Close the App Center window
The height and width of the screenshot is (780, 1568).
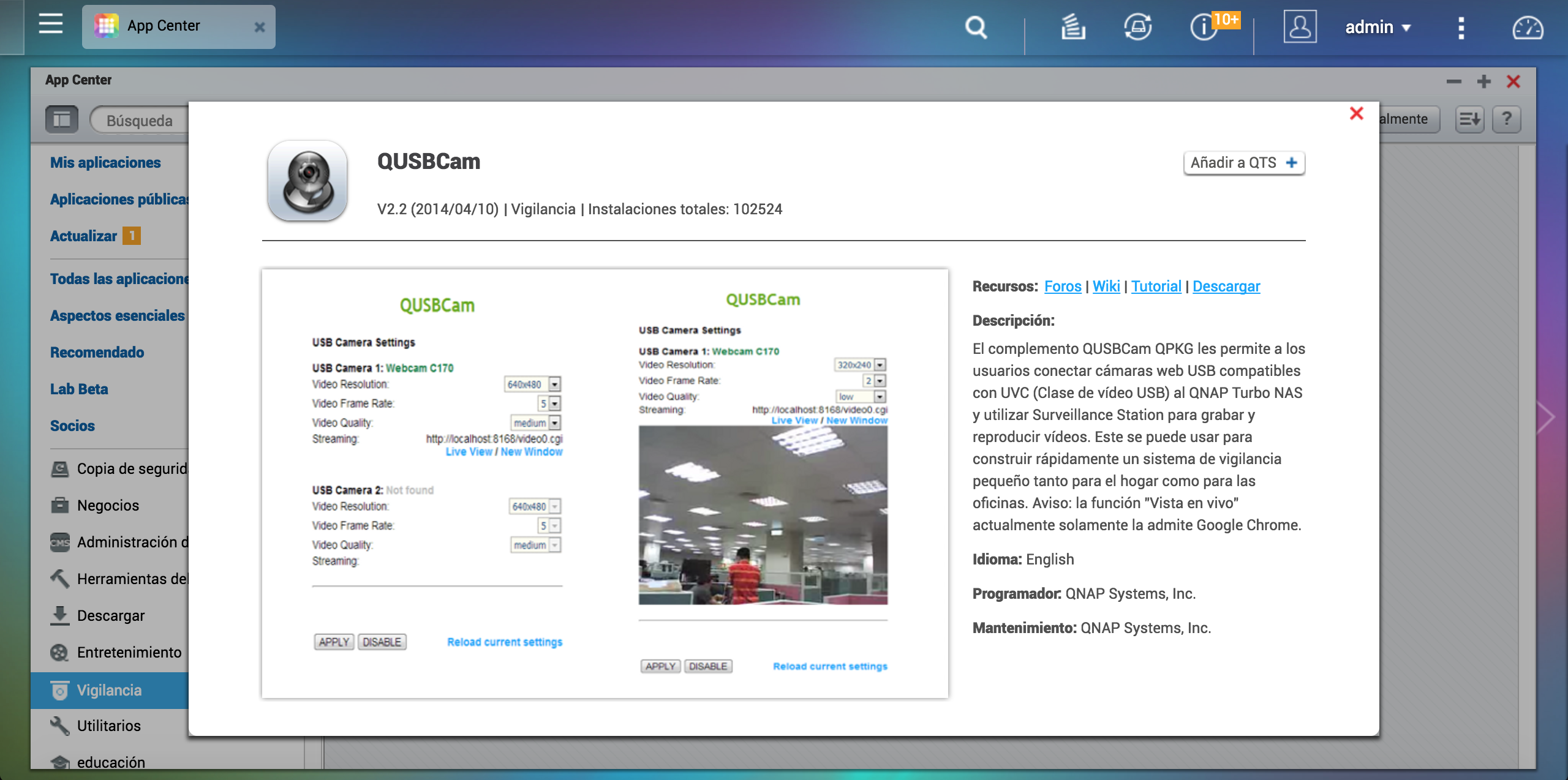1513,81
